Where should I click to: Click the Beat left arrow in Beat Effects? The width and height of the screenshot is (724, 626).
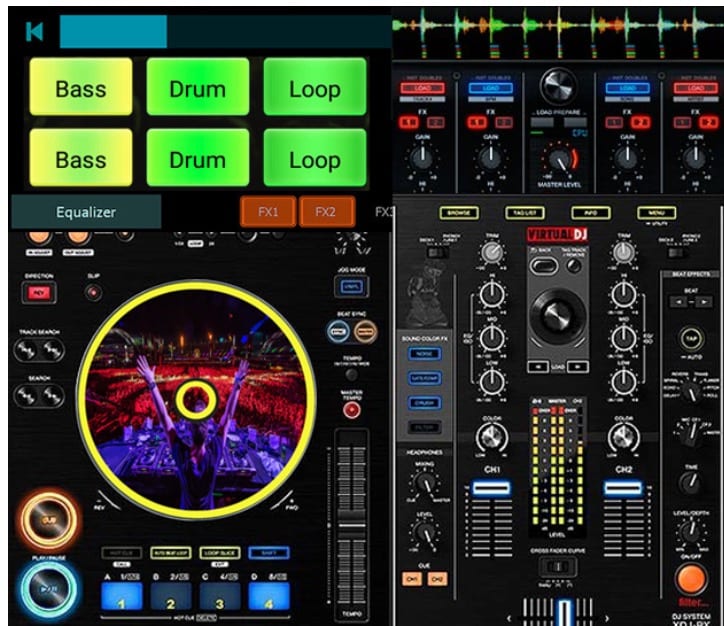click(678, 302)
